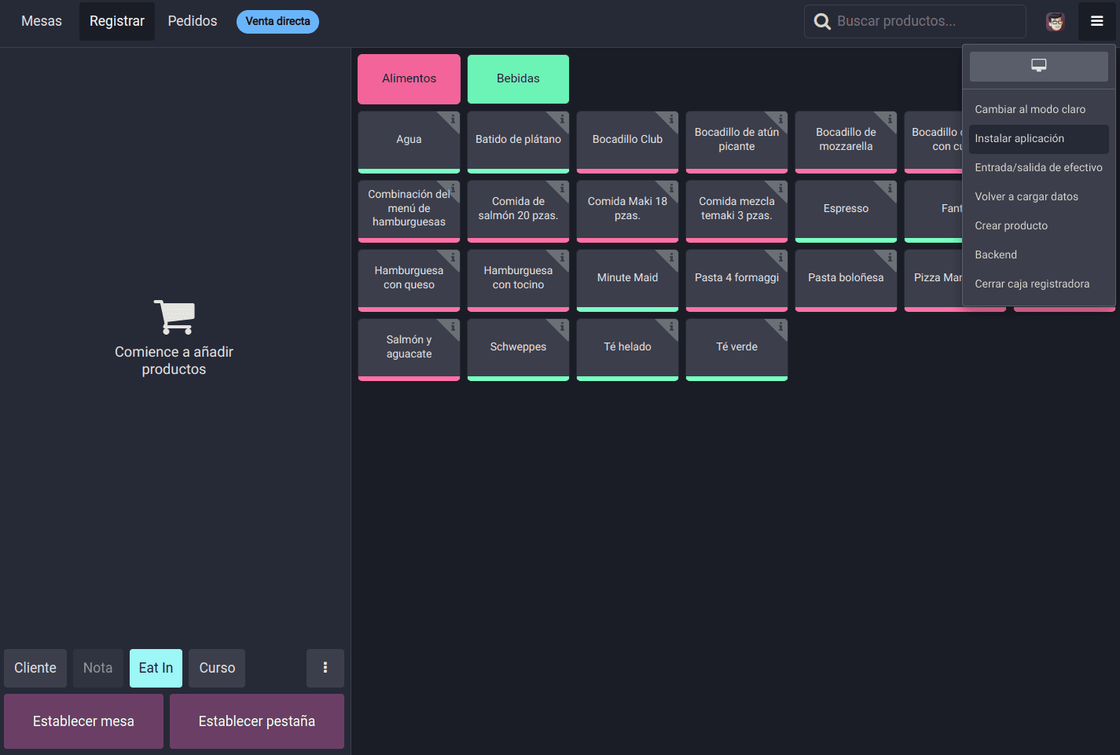Image resolution: width=1120 pixels, height=755 pixels.
Task: Show info for Bocadillo de mozzarella
Action: click(890, 119)
